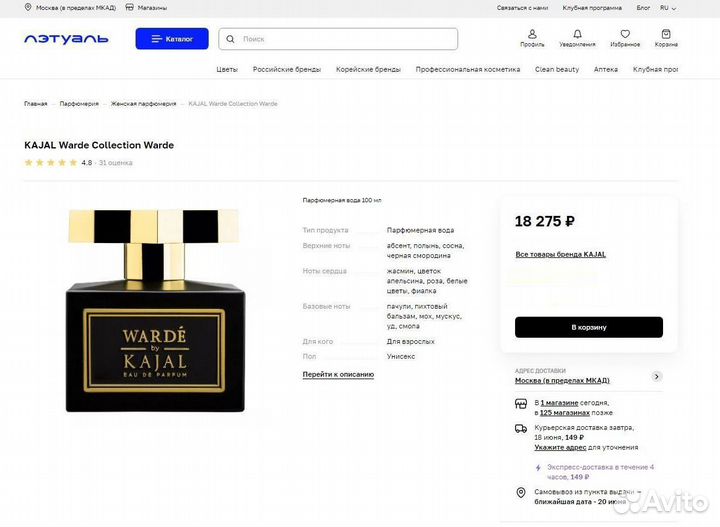Open Все товары бренда KAJAL link
Viewport: 720px width, 527px height.
[561, 254]
